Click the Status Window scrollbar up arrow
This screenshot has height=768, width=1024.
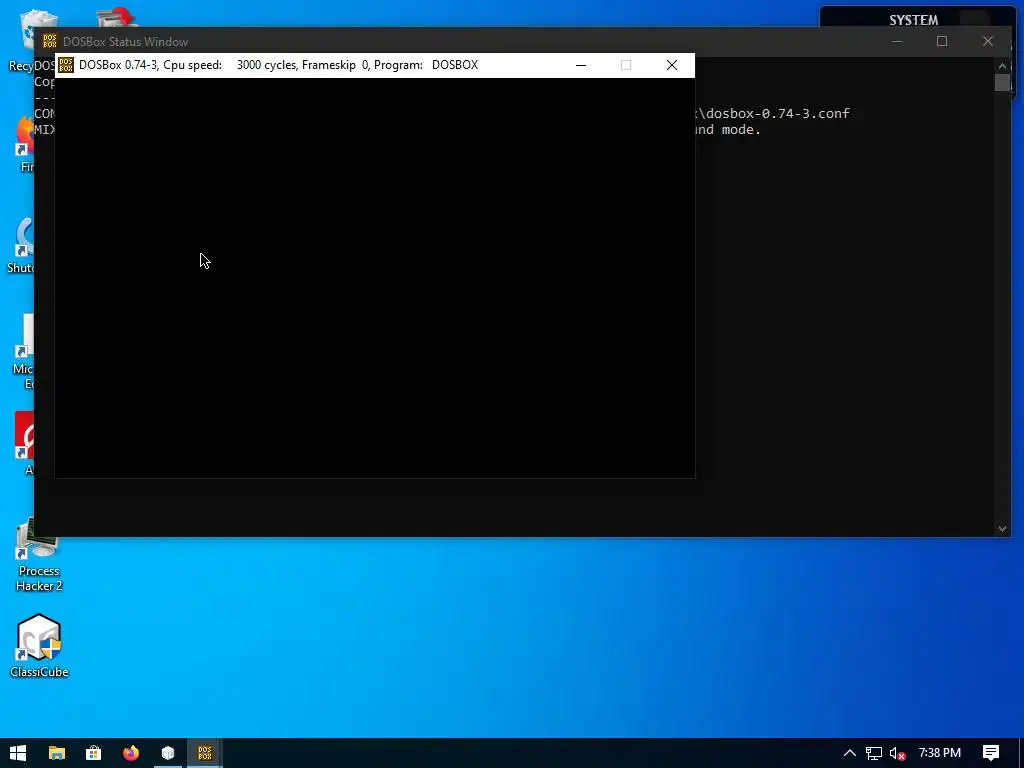[x=1002, y=65]
